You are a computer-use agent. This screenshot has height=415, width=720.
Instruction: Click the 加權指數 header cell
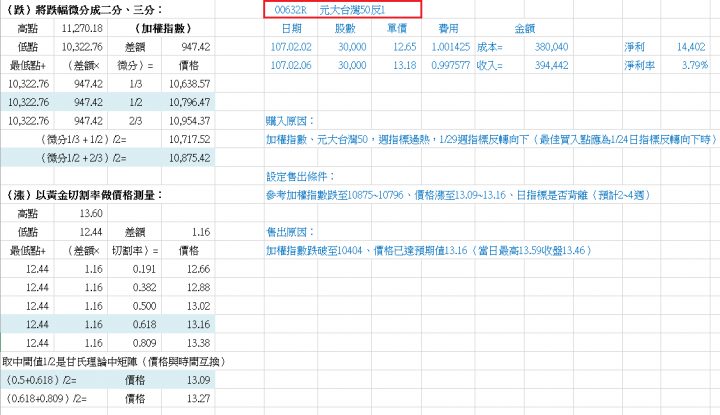click(x=163, y=28)
